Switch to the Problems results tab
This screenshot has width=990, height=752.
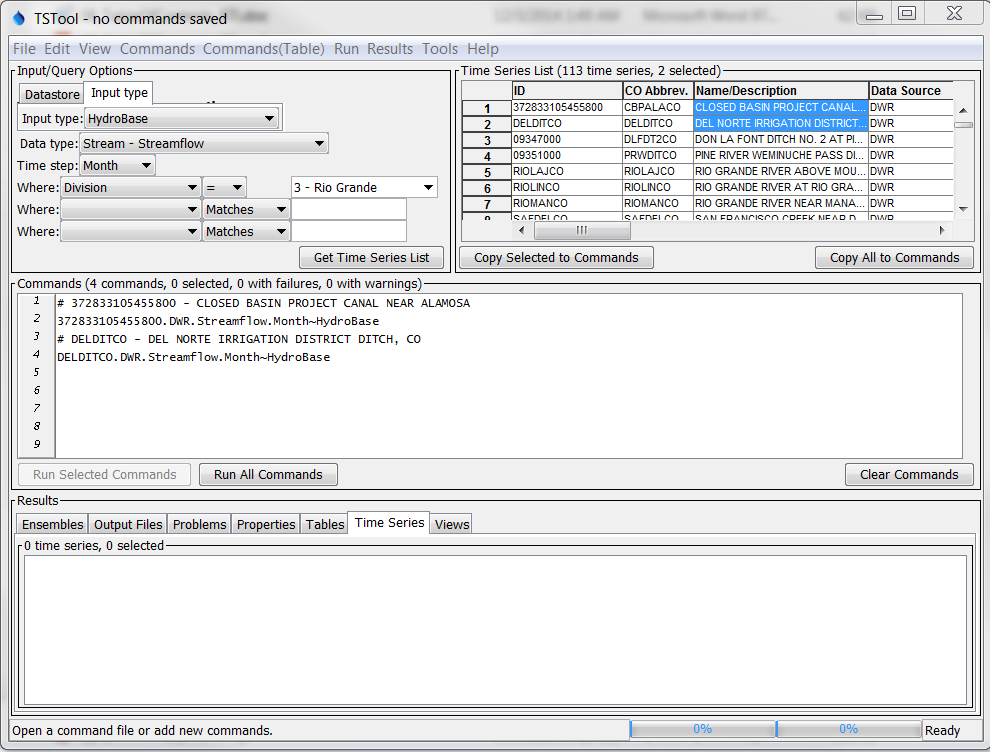[x=199, y=523]
